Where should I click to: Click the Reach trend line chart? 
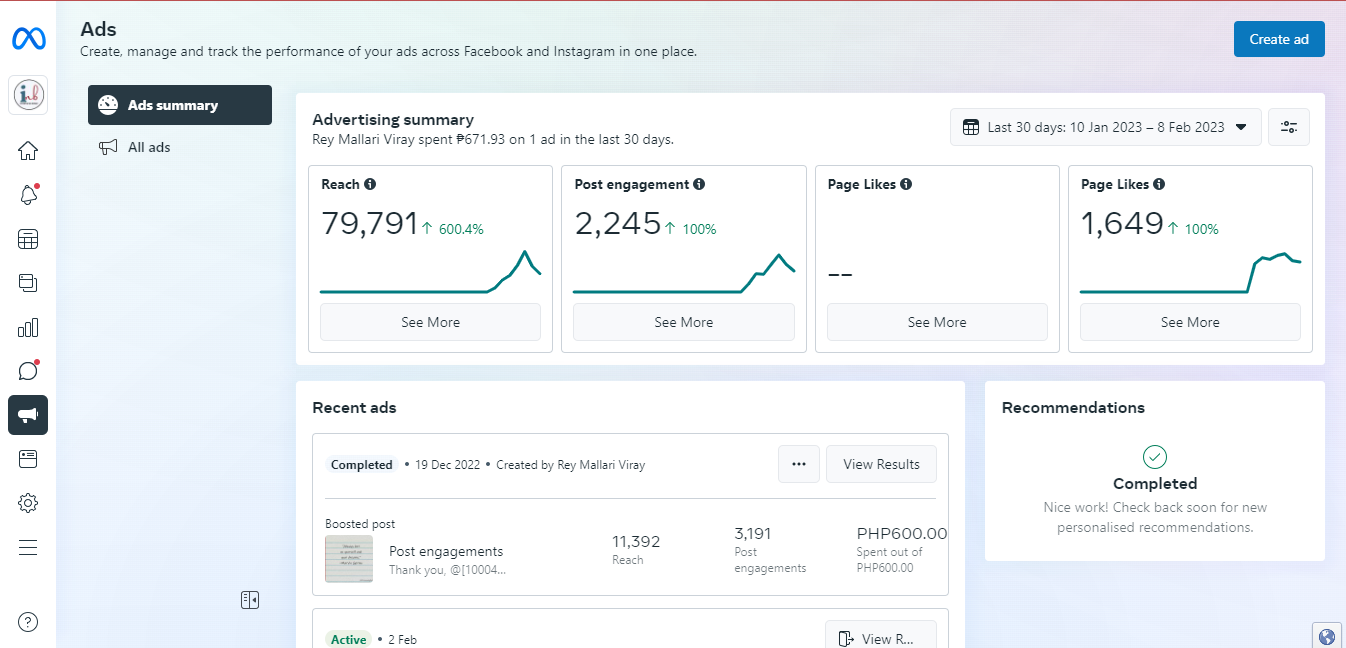pyautogui.click(x=430, y=272)
